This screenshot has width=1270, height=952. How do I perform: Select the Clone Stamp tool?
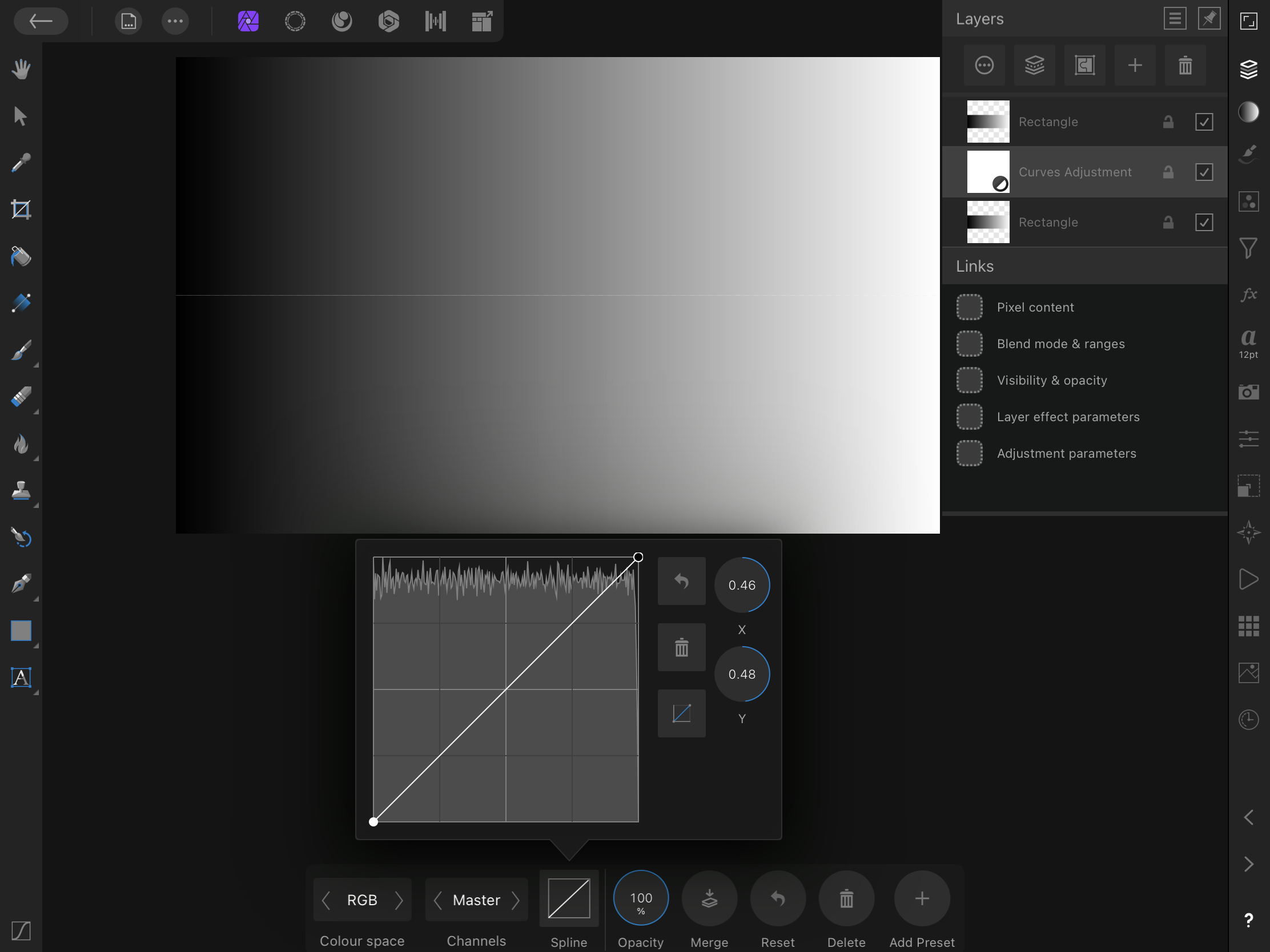click(21, 491)
